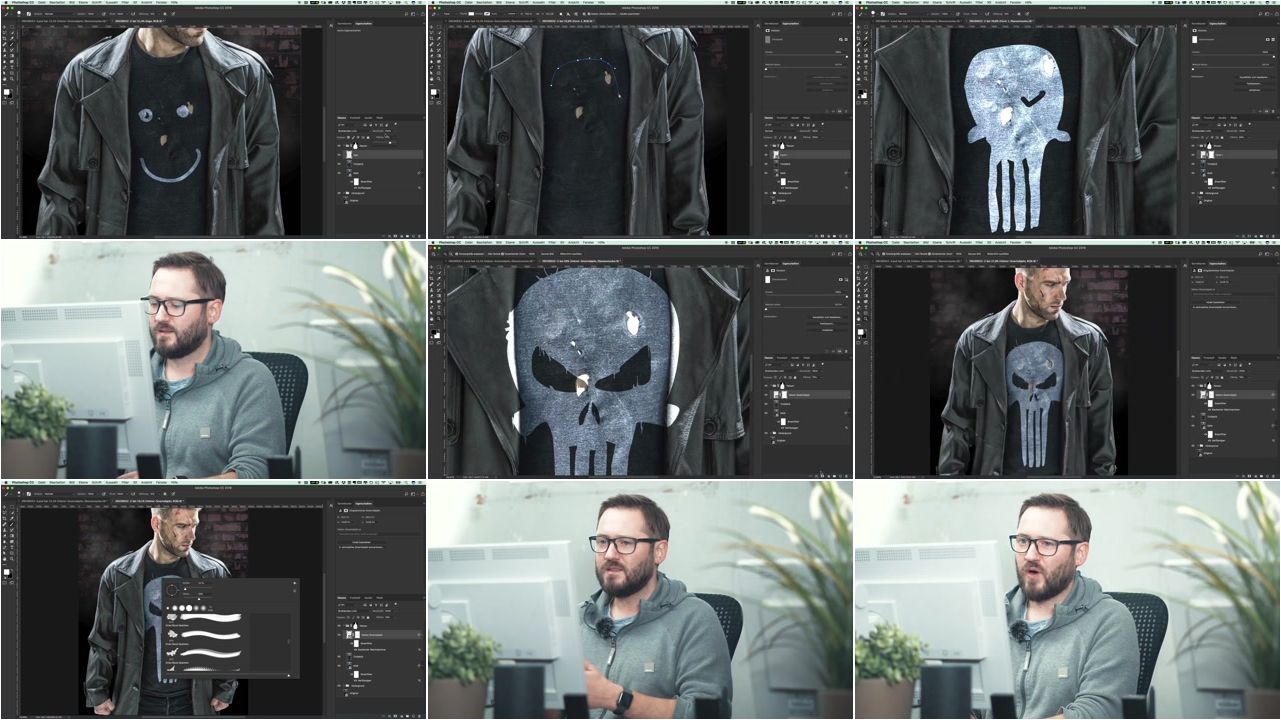Open opacity dropdown in smiley-shirt layers panel
1281x720 pixels.
click(x=387, y=131)
